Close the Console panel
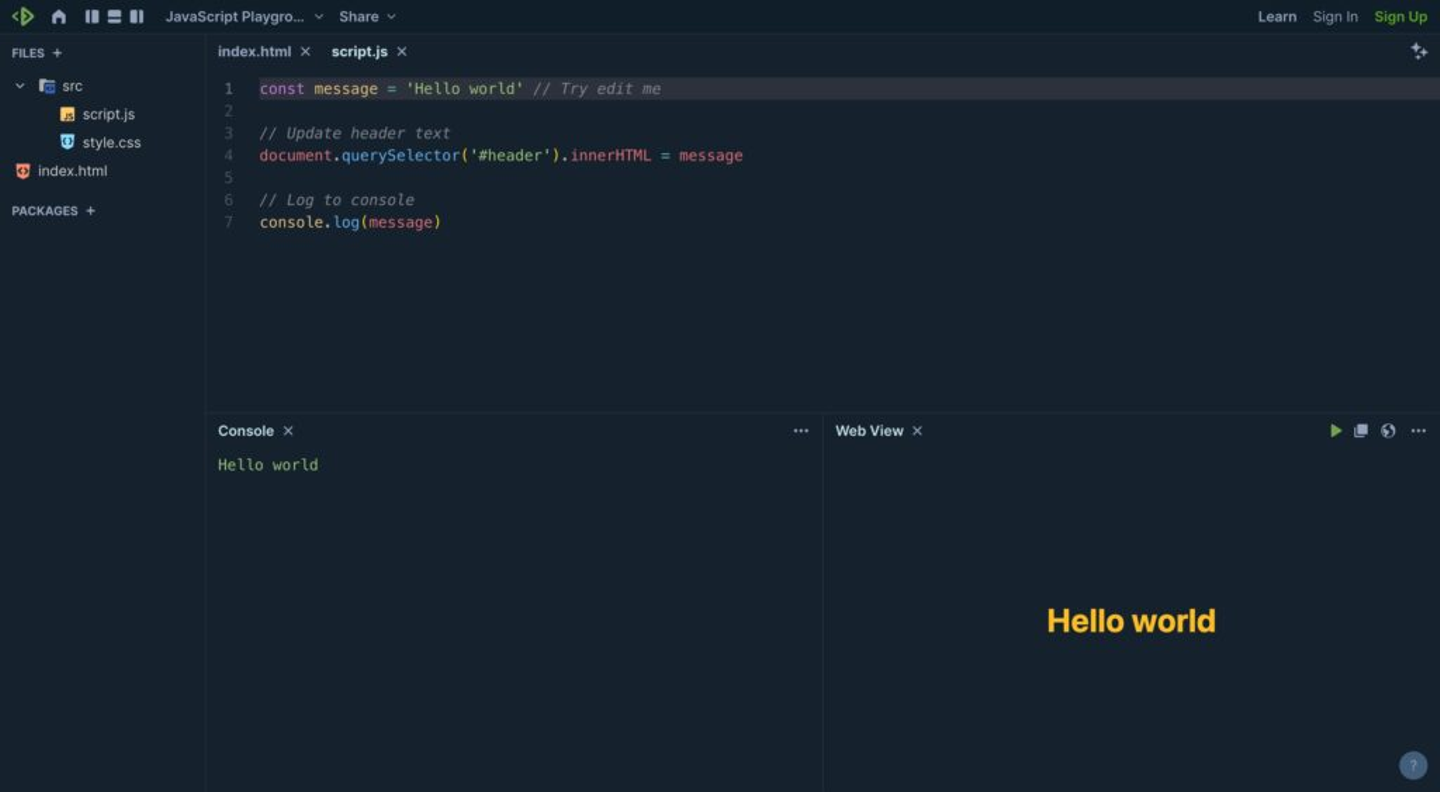Viewport: 1440px width, 792px height. coord(288,431)
